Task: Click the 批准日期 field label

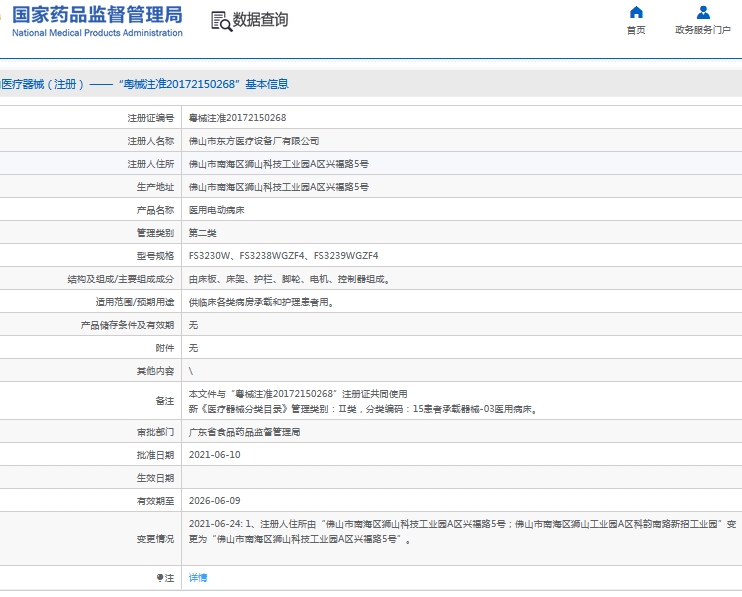Action: pyautogui.click(x=156, y=455)
